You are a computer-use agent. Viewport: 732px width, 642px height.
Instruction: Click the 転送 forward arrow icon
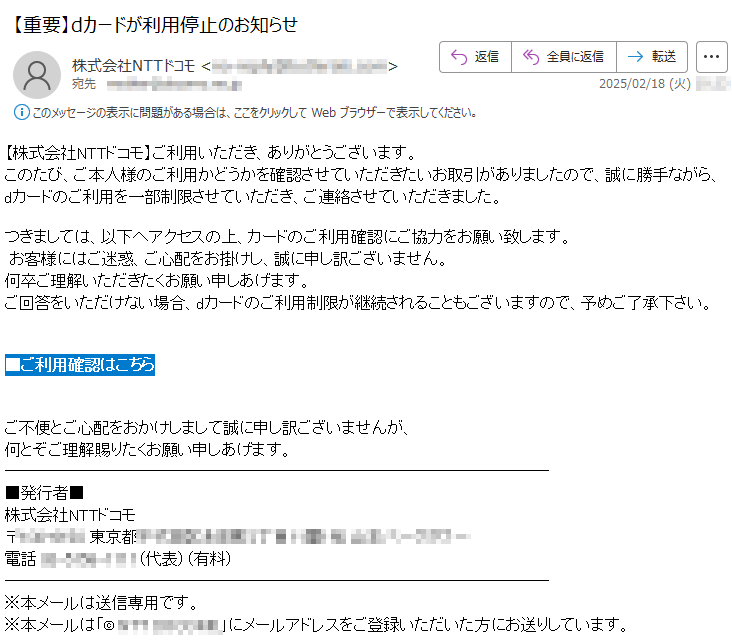(x=635, y=57)
